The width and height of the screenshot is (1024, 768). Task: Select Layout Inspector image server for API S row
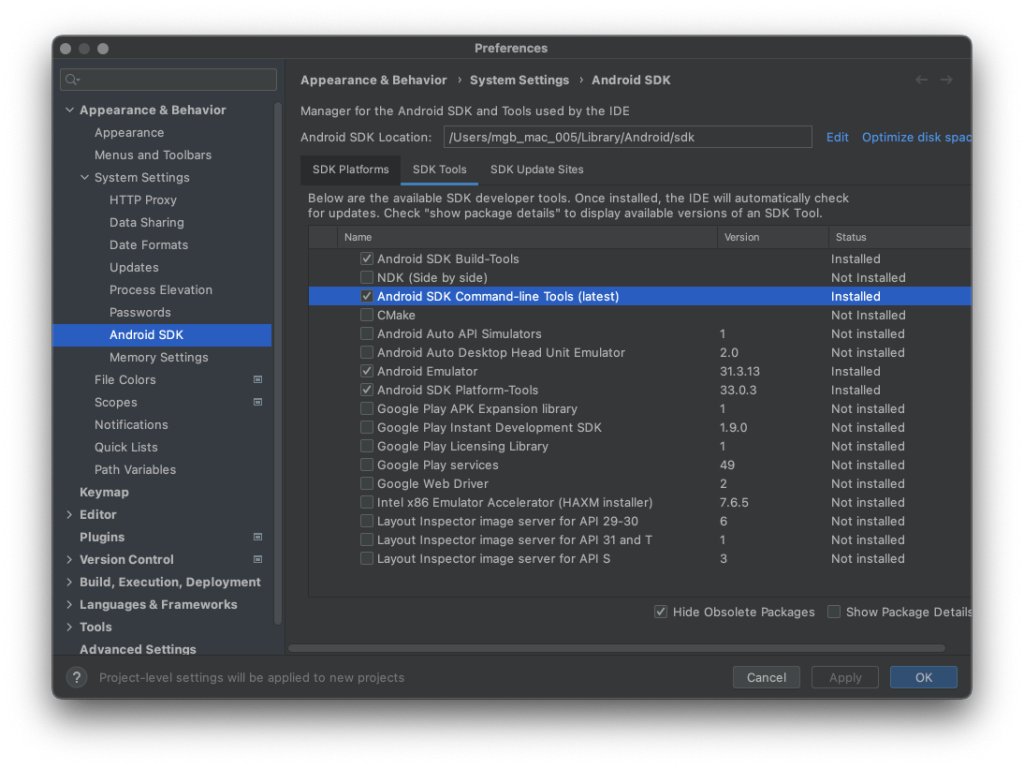pyautogui.click(x=640, y=559)
